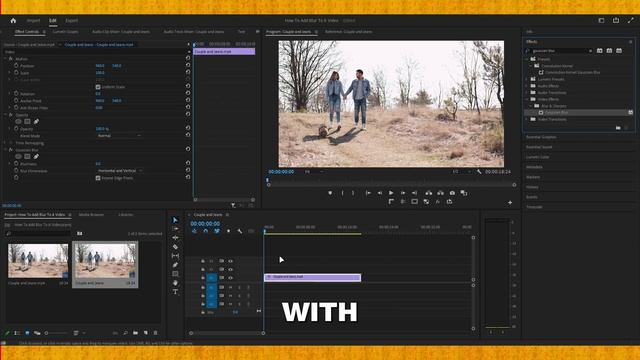Open Program Monitor zoom level dropdown
The width and height of the screenshot is (640, 360).
(313, 172)
